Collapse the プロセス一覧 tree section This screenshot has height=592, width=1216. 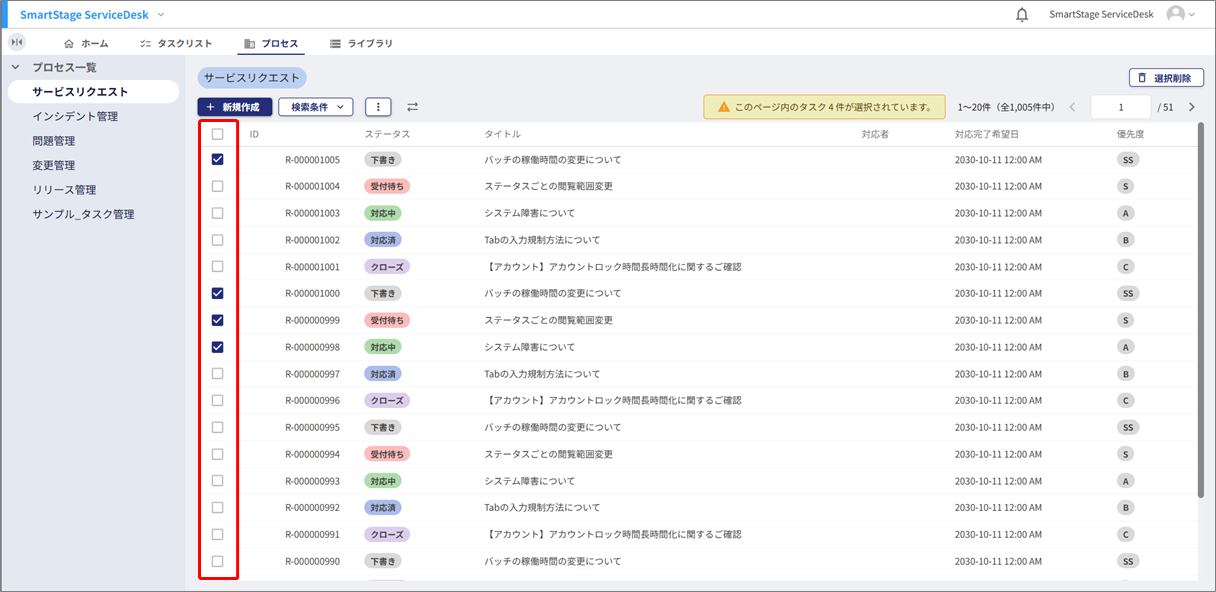[x=15, y=67]
